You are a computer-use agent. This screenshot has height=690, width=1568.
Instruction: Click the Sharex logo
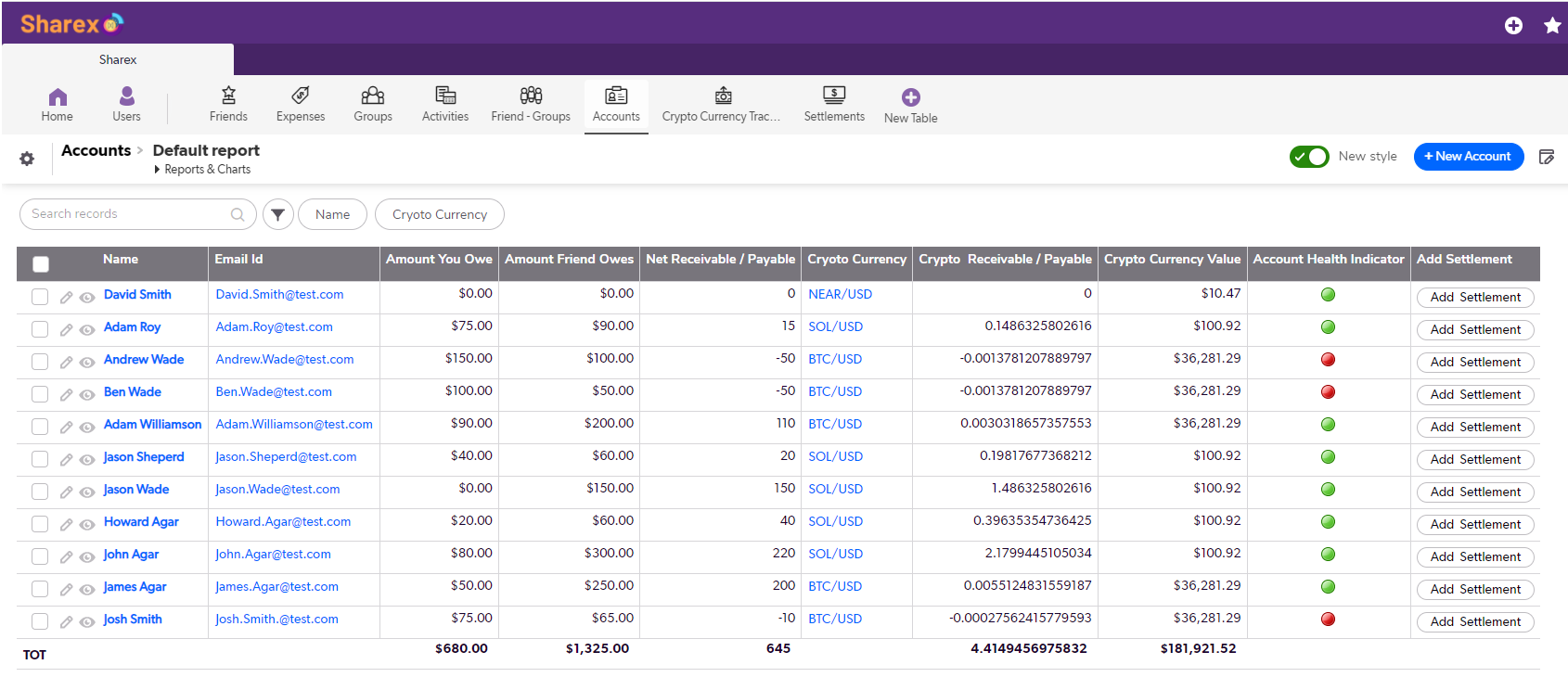72,24
